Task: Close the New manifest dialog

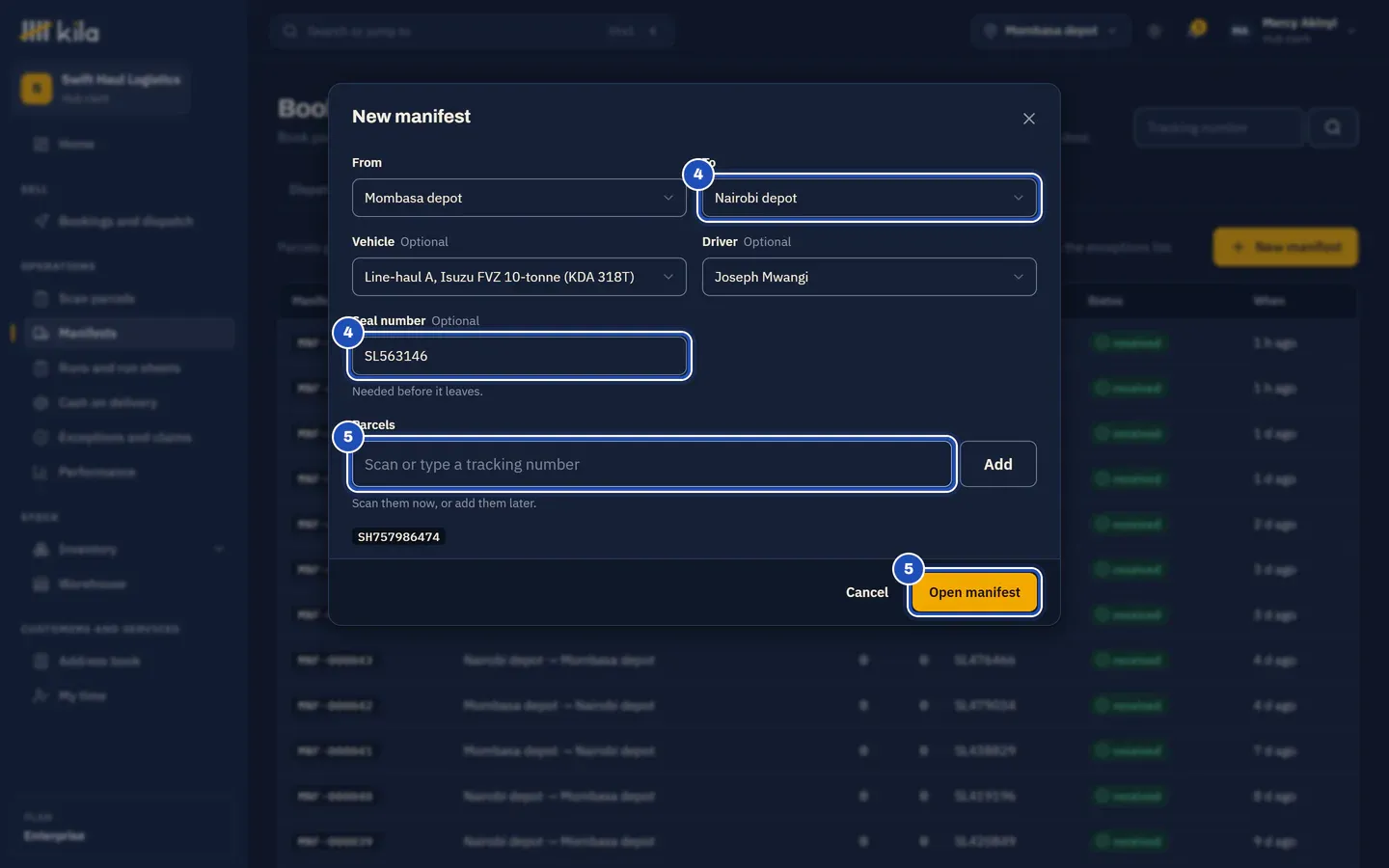Action: pos(1029,119)
